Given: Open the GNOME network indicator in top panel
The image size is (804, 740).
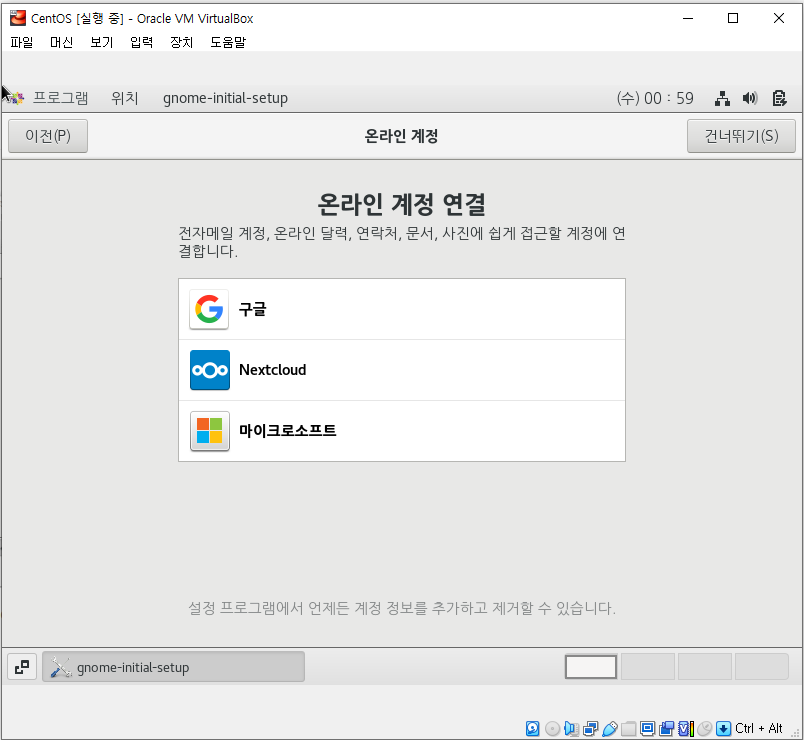Looking at the screenshot, I should click(x=722, y=98).
